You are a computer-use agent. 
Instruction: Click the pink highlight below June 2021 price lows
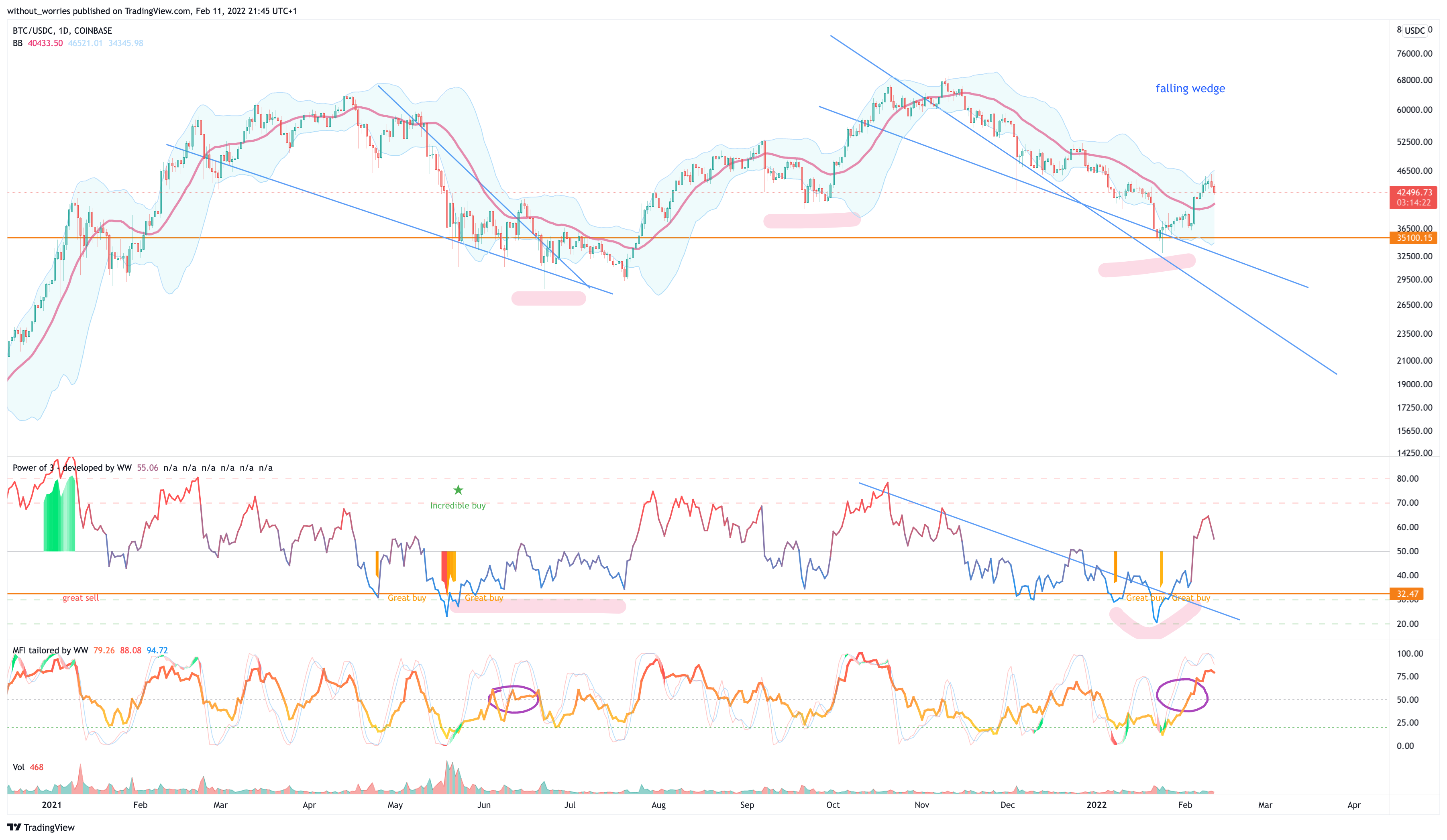(x=548, y=298)
